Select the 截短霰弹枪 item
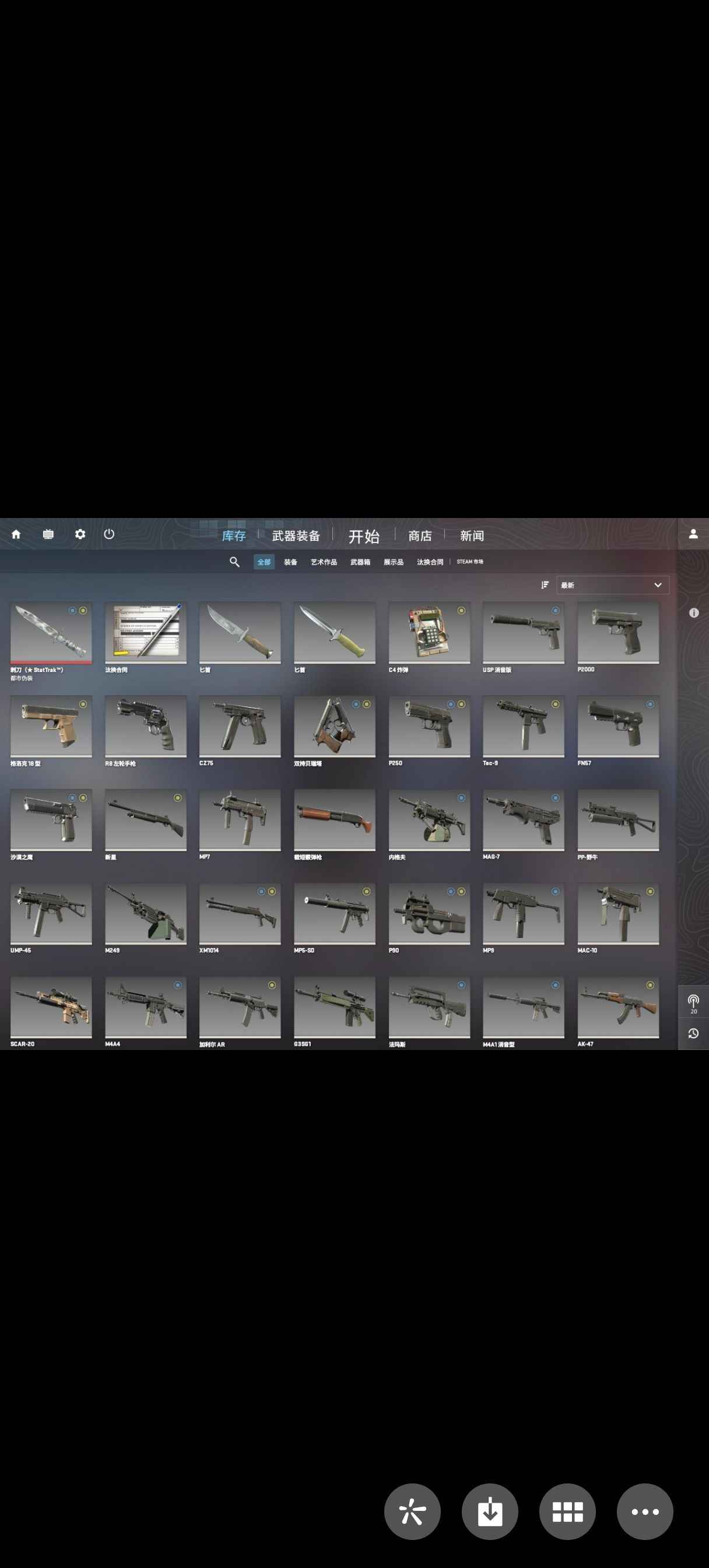Image resolution: width=709 pixels, height=1568 pixels. pyautogui.click(x=335, y=825)
